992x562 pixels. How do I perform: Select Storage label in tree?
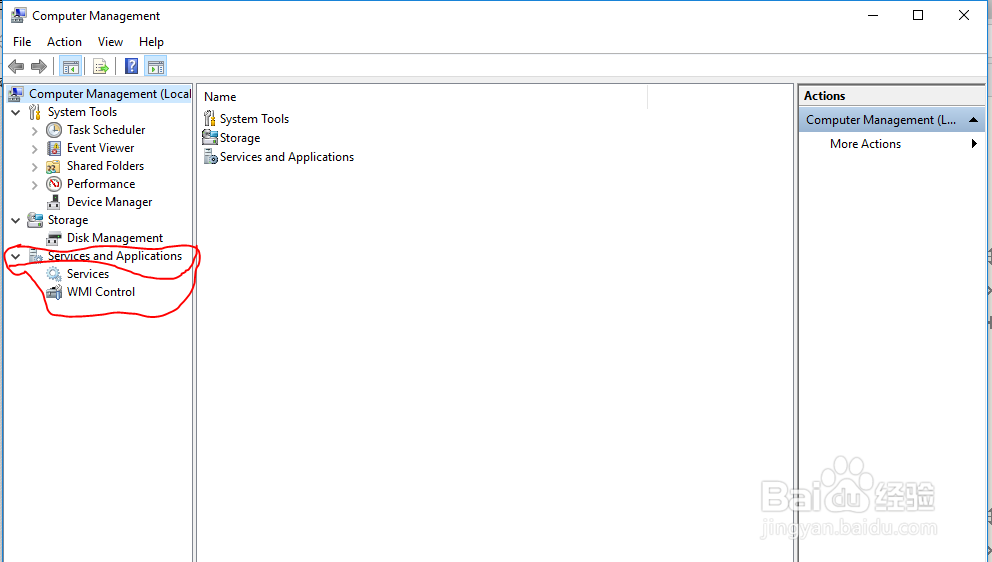[68, 220]
